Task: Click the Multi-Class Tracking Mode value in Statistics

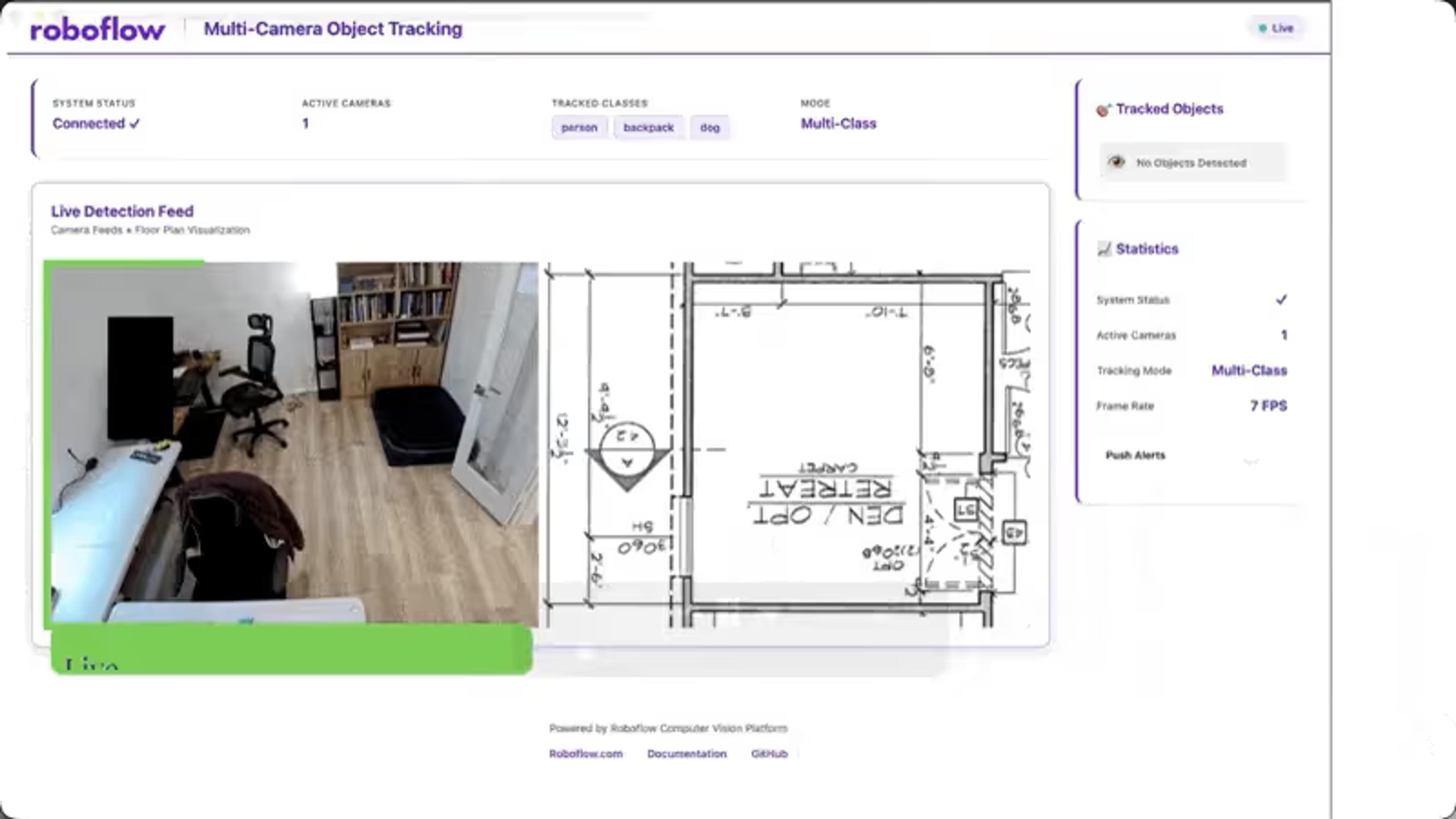Action: pyautogui.click(x=1249, y=371)
